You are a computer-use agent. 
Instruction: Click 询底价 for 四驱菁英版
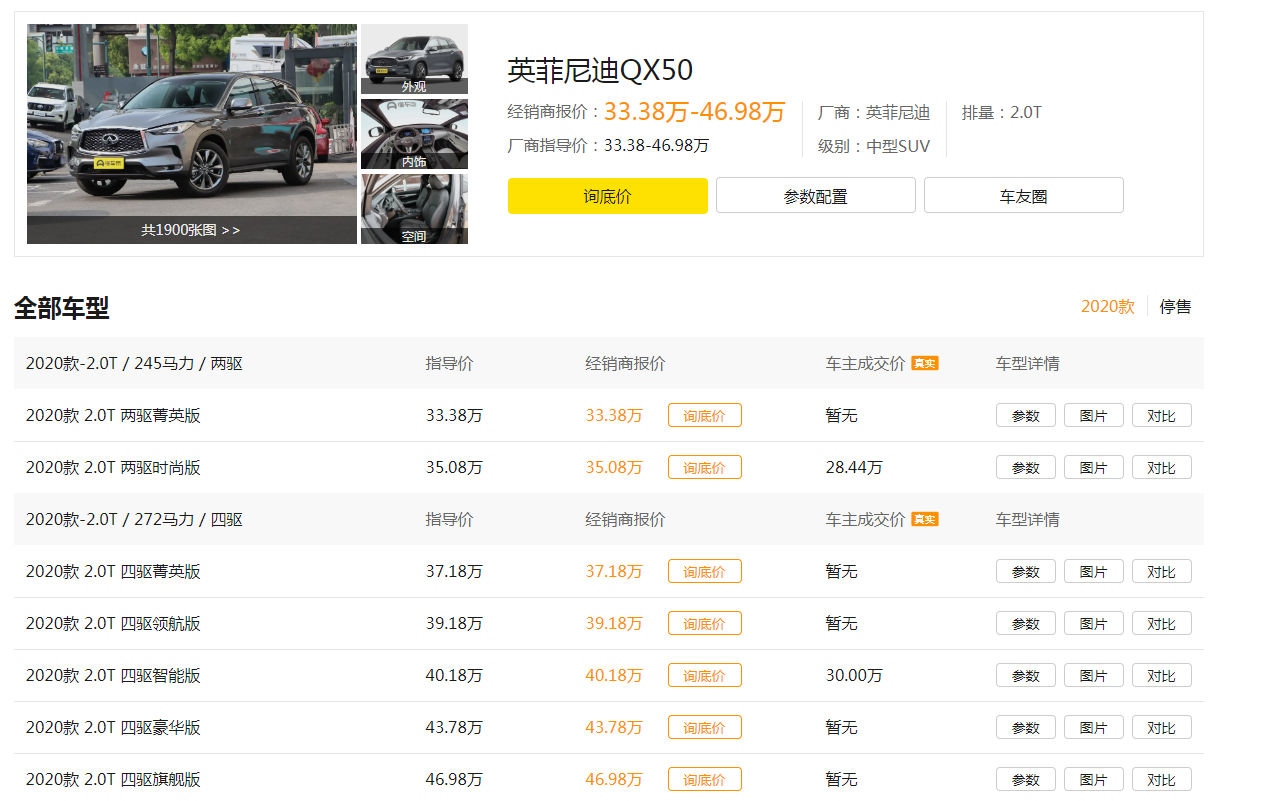click(x=705, y=572)
